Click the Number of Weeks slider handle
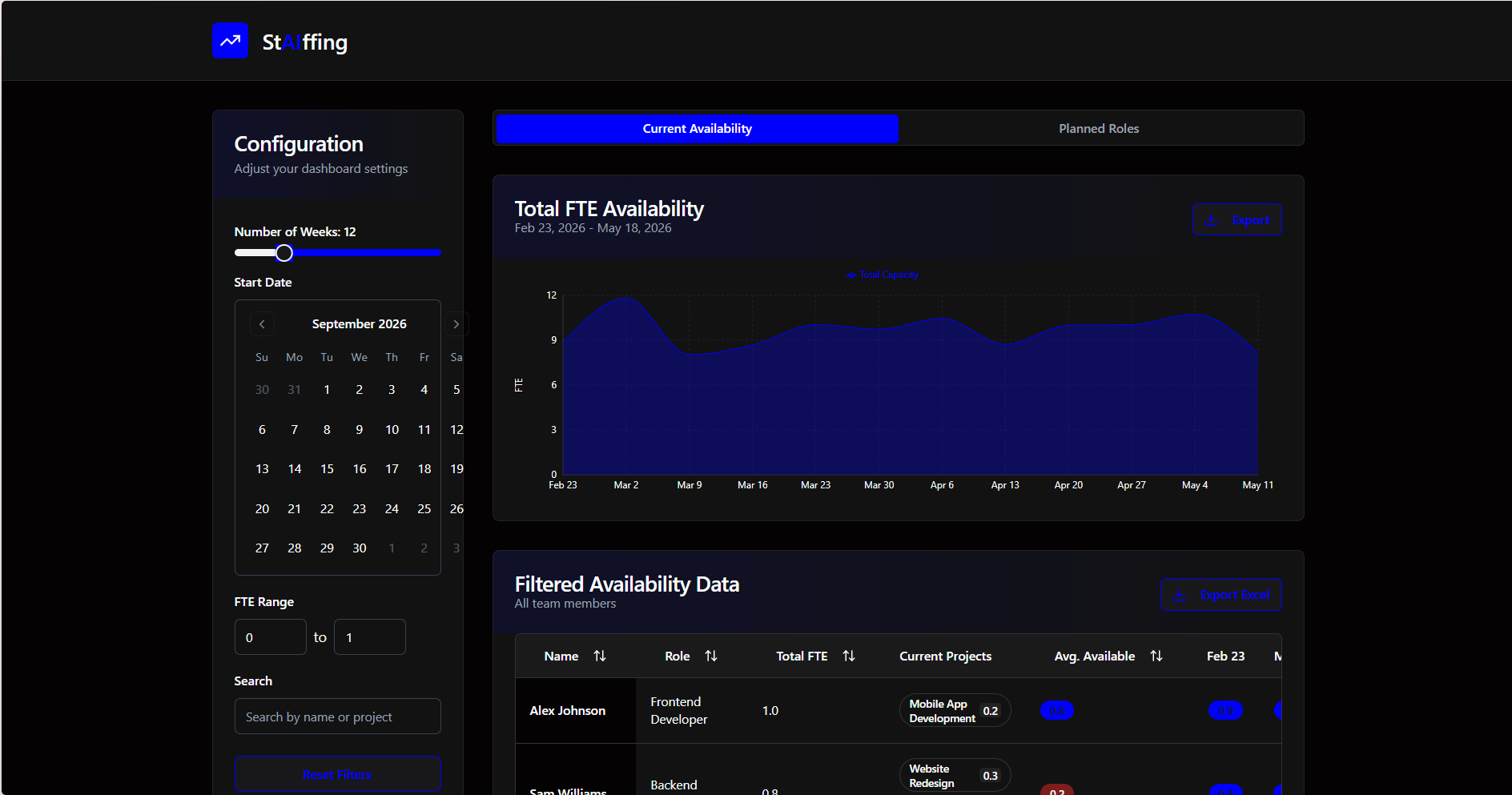 tap(284, 253)
